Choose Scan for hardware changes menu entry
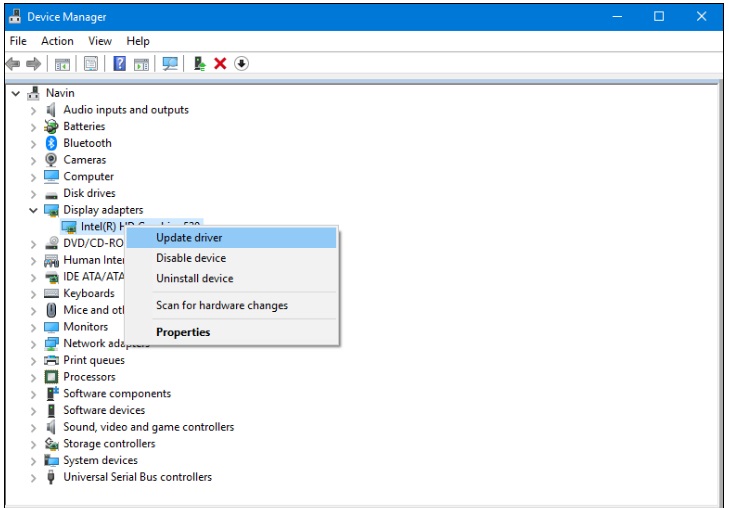This screenshot has height=508, width=729. [x=232, y=305]
